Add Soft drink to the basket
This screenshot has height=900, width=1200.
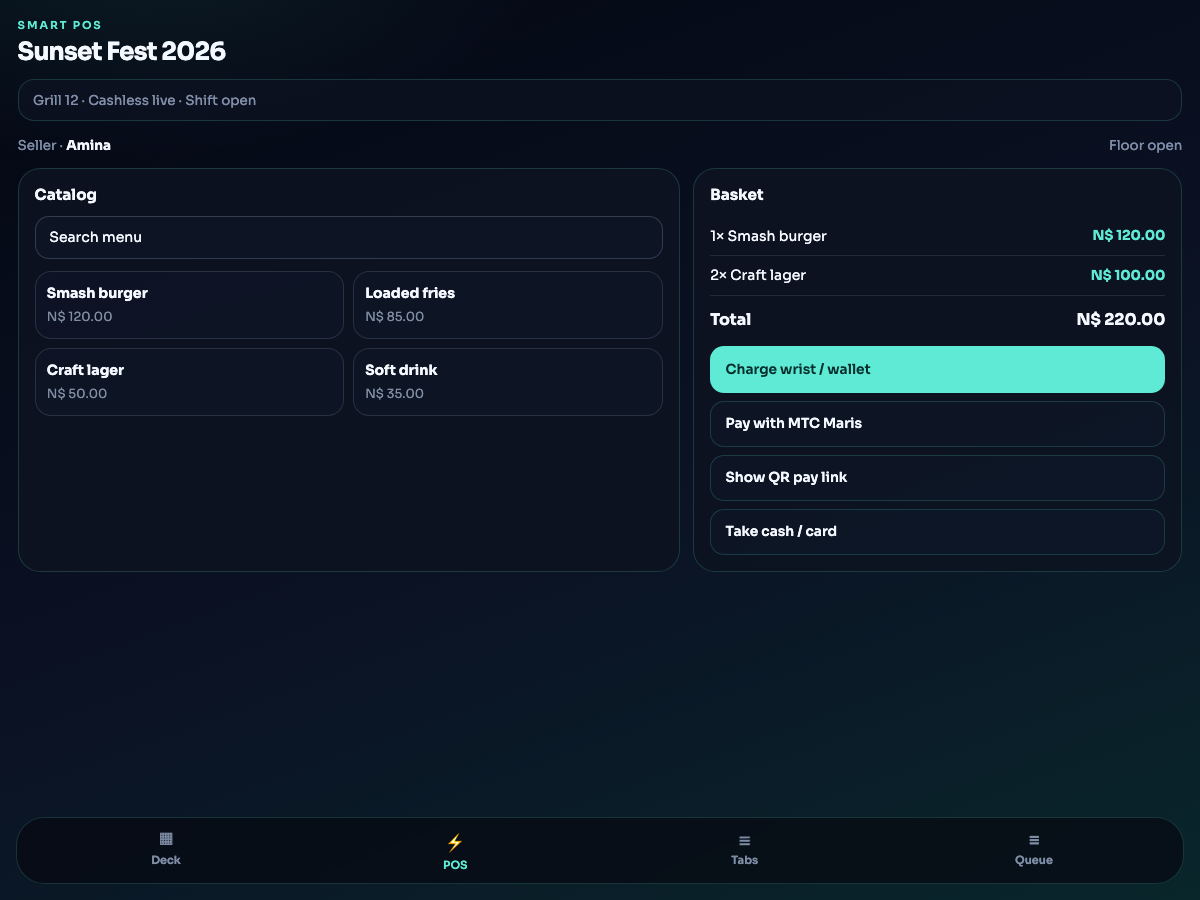508,382
